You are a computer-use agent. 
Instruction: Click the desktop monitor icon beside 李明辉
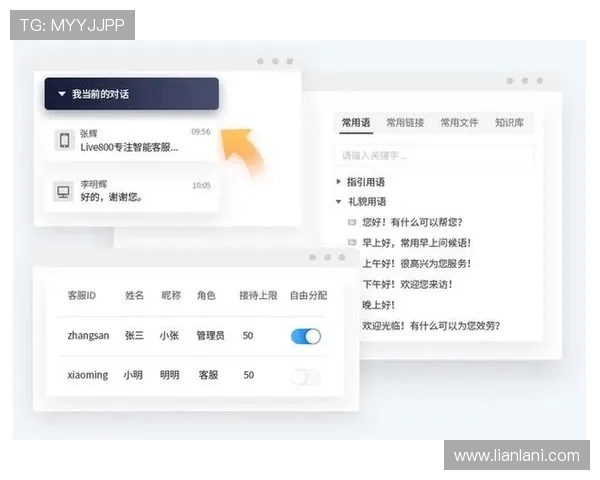tap(63, 191)
